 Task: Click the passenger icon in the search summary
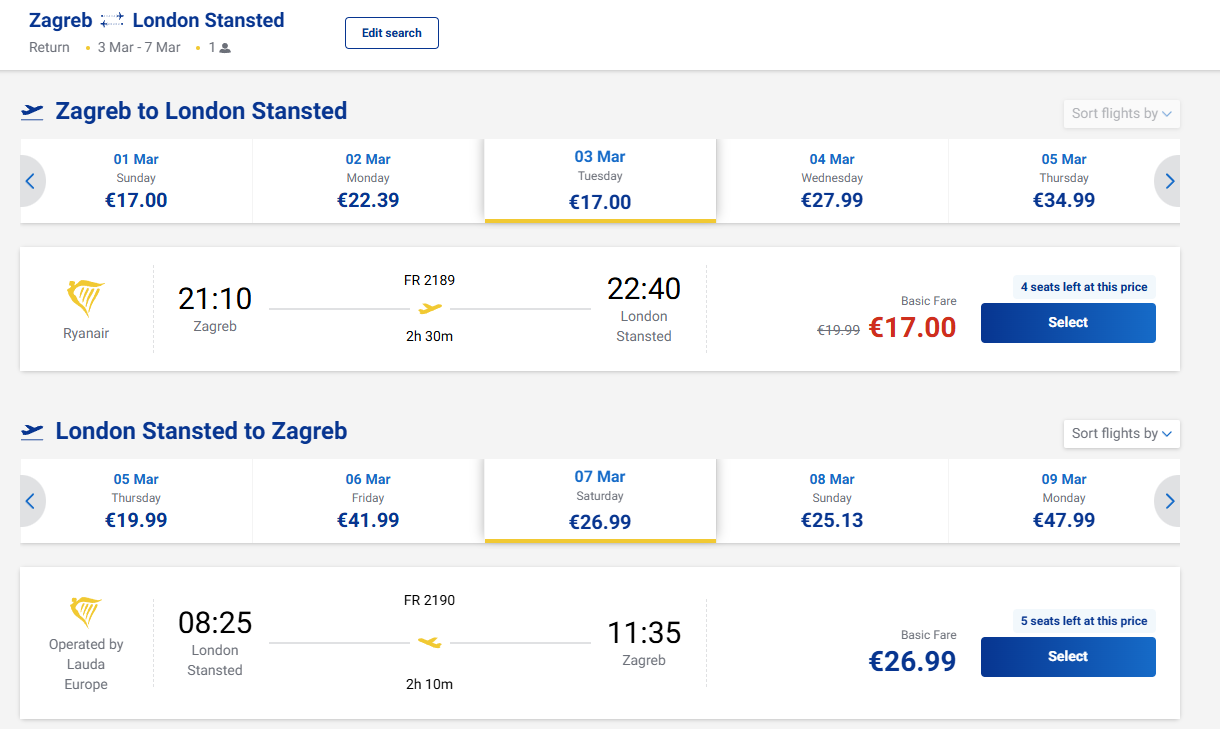coord(225,48)
